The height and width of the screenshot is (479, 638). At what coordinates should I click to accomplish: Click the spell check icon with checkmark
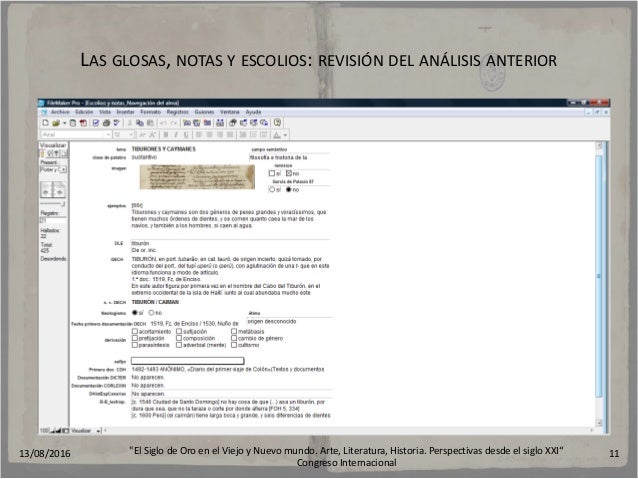[x=116, y=123]
